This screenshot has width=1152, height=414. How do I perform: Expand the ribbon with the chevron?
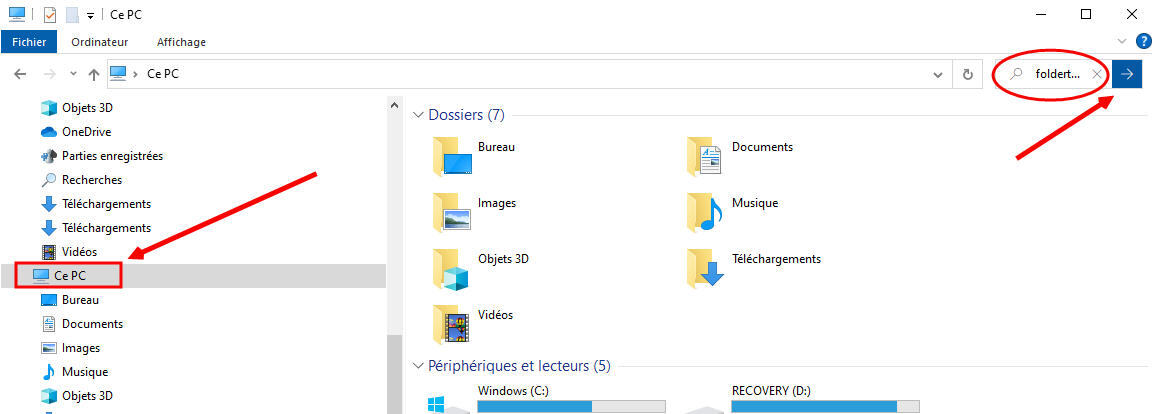pos(1122,41)
